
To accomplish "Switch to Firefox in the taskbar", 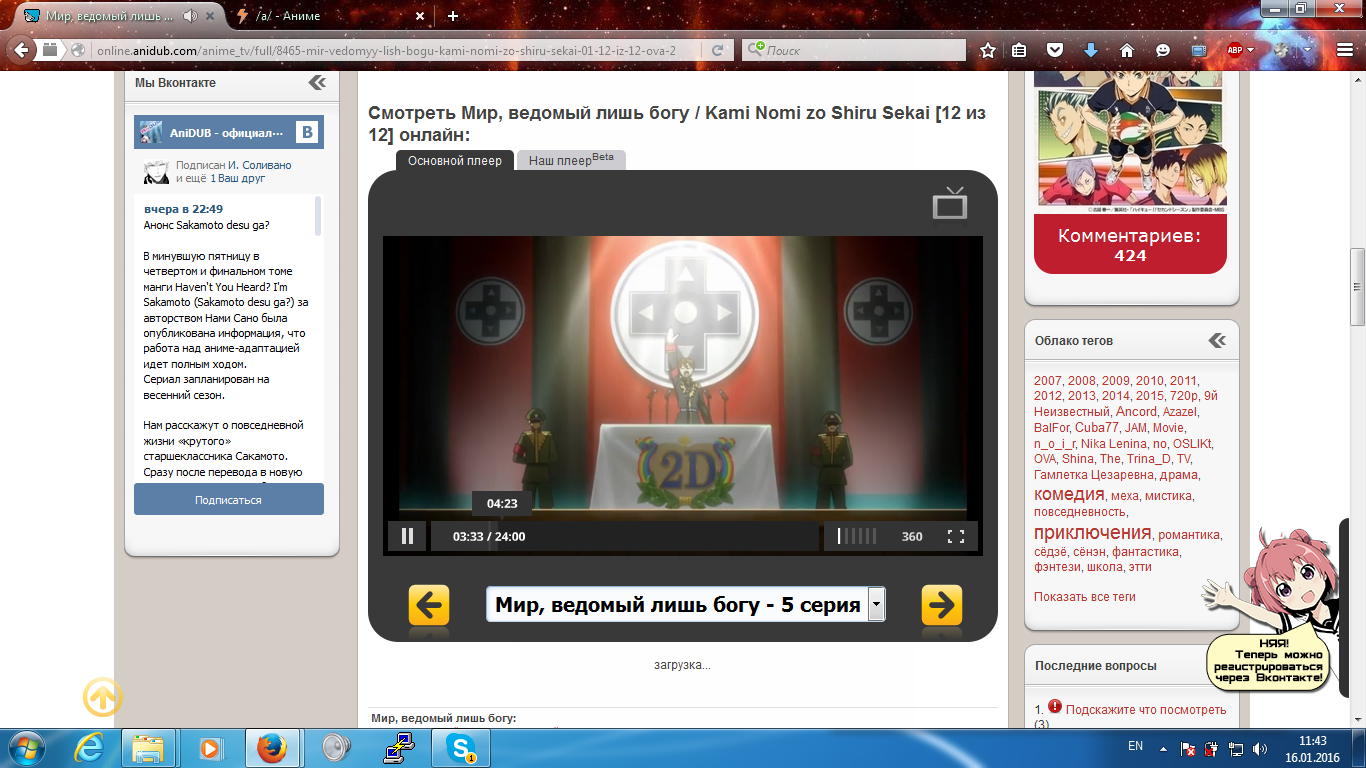I will click(x=271, y=748).
